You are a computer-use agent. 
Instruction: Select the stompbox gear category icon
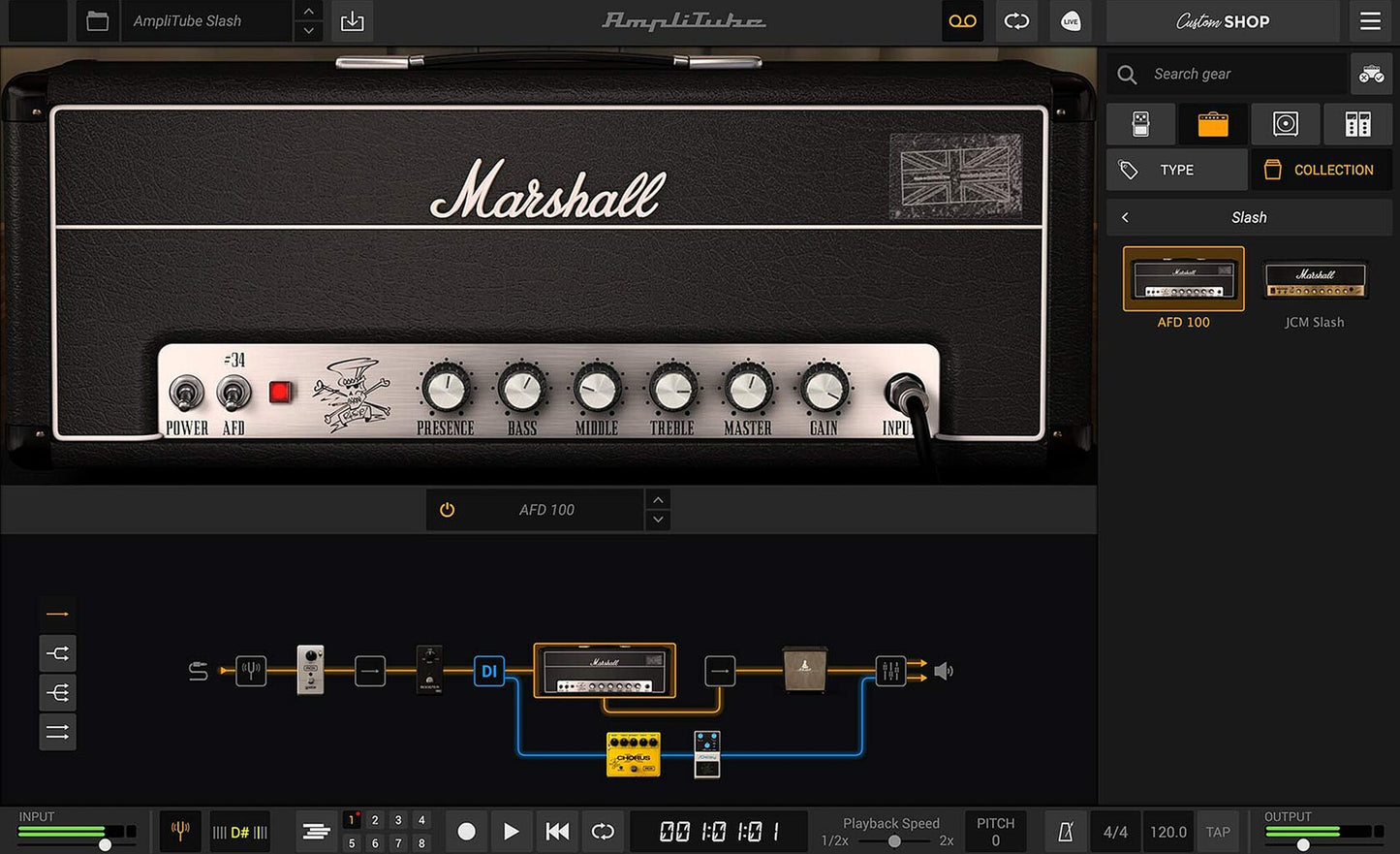(x=1140, y=123)
